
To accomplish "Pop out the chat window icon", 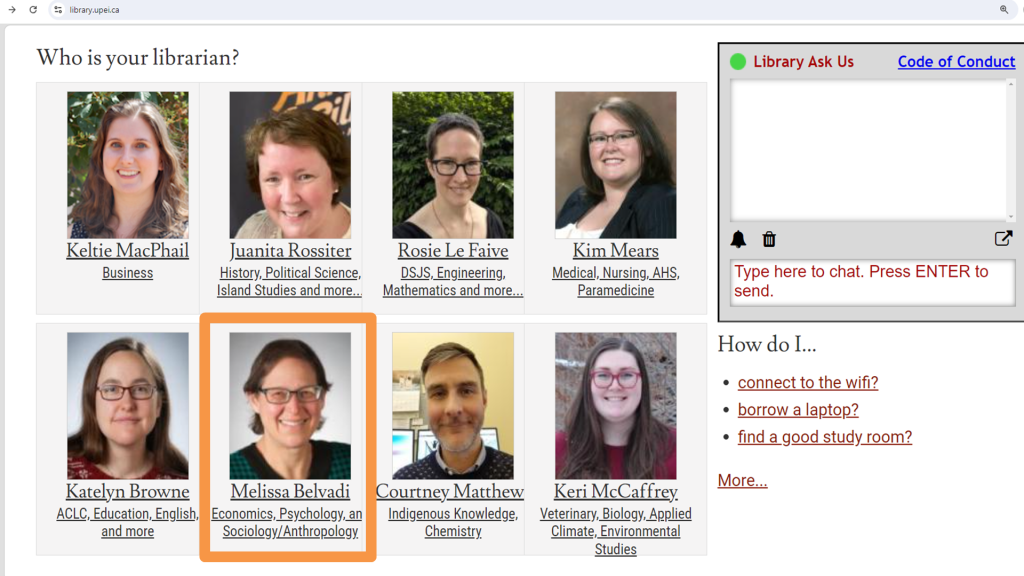I will click(1003, 238).
